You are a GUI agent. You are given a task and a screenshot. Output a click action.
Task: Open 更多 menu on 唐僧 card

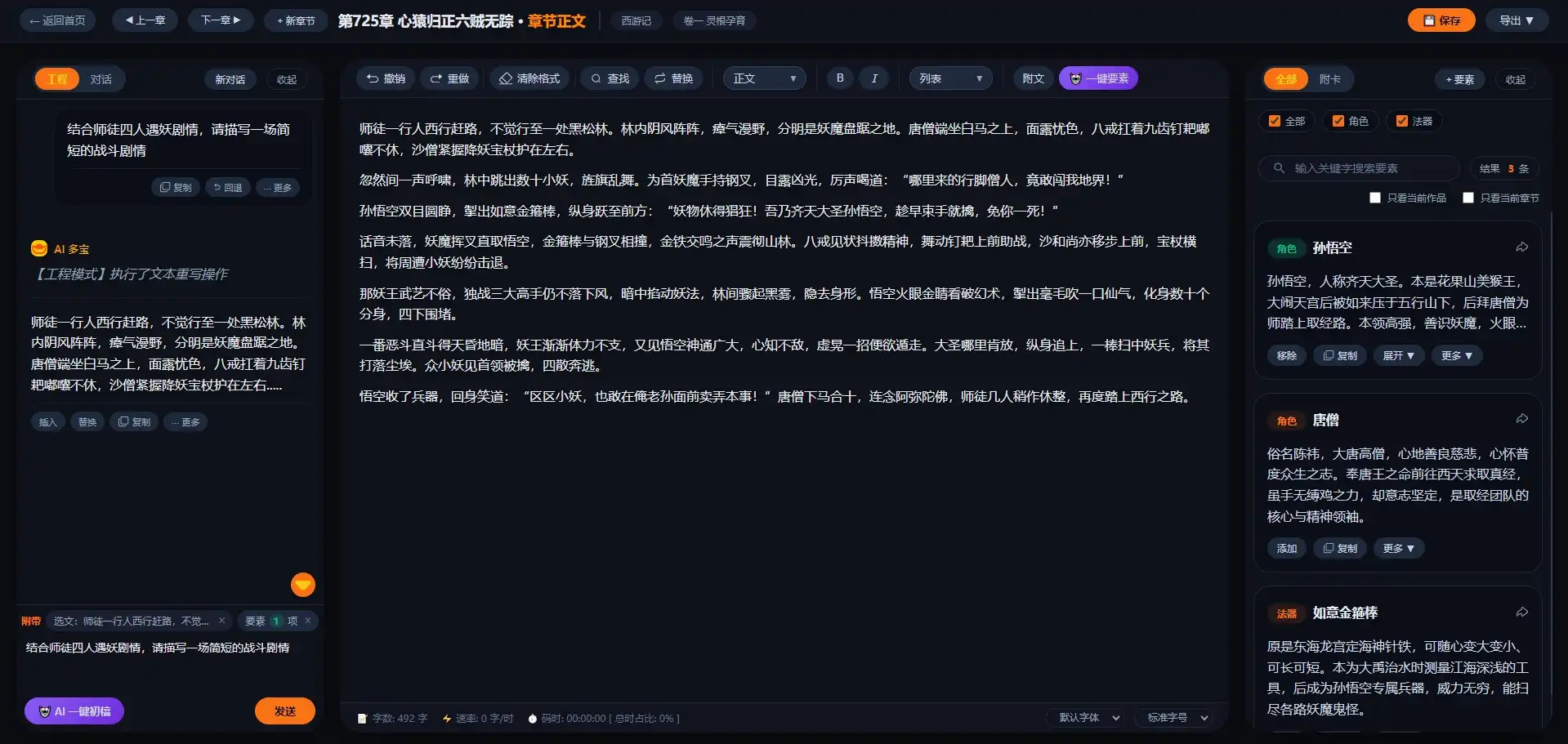coord(1399,548)
